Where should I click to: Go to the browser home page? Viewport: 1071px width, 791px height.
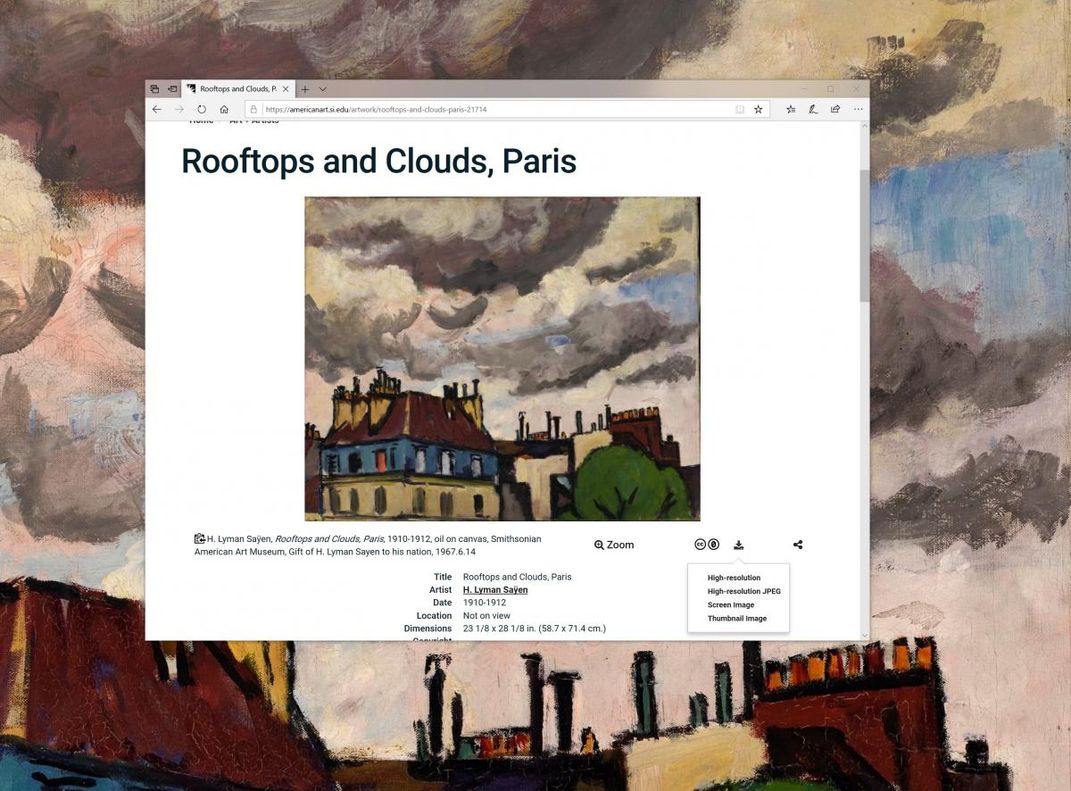pos(224,109)
